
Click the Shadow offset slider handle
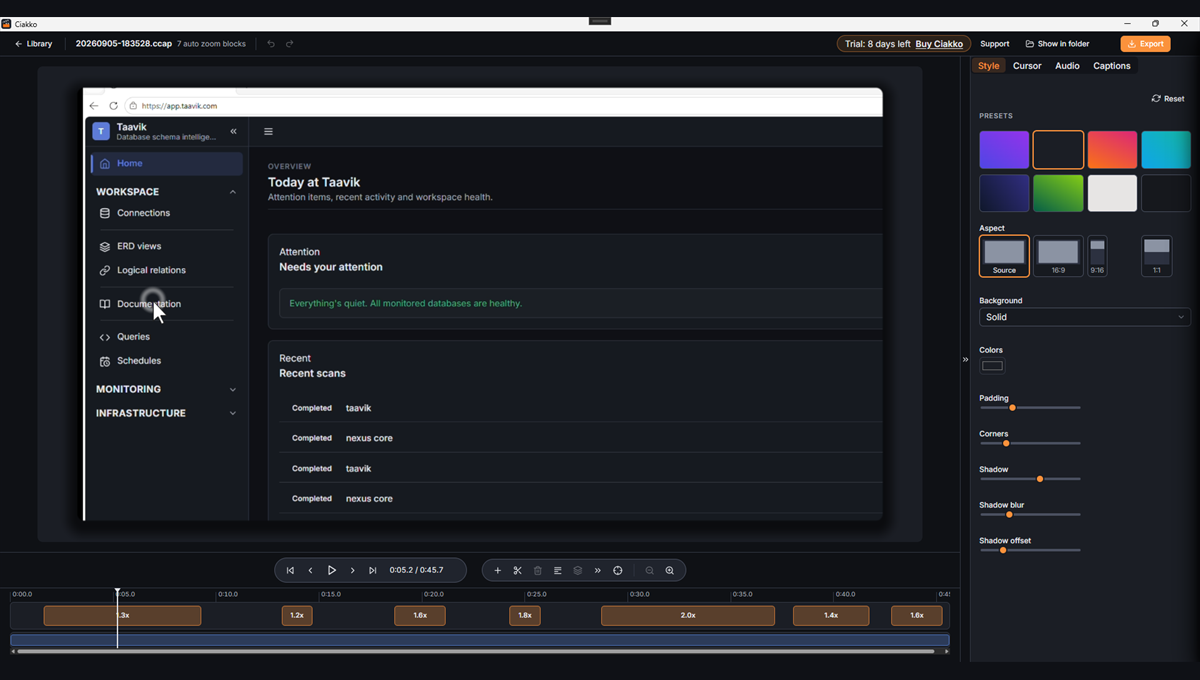[1003, 550]
